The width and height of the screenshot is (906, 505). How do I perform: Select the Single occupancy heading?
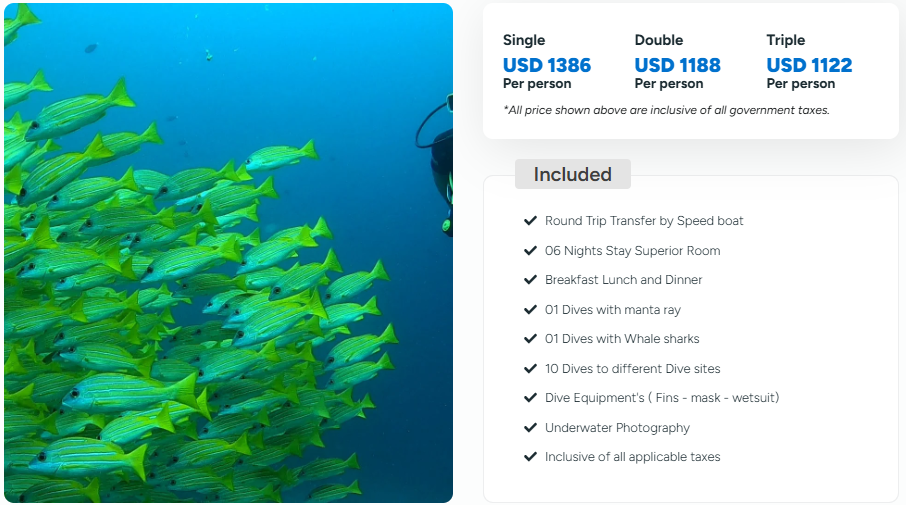point(524,40)
